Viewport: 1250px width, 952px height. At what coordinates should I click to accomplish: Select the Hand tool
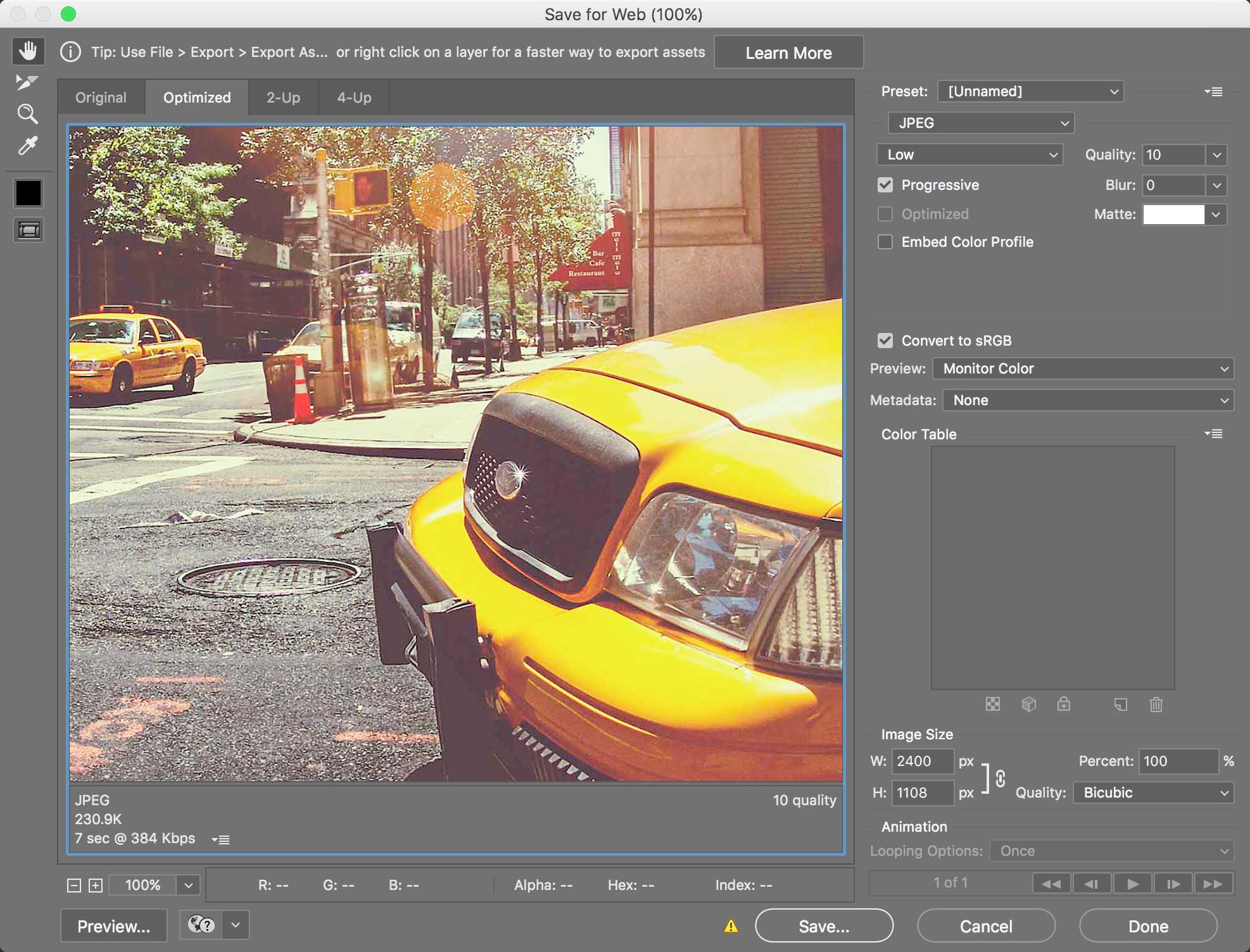pyautogui.click(x=28, y=51)
